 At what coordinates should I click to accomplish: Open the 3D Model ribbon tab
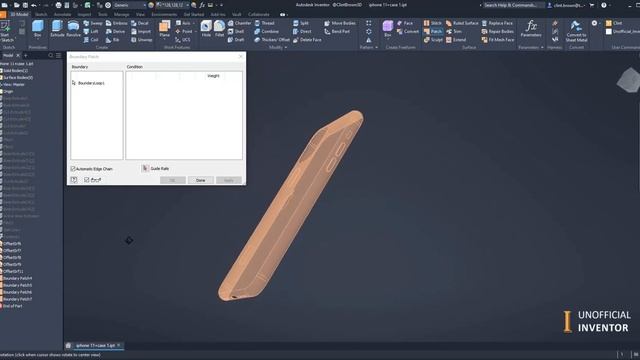19,14
